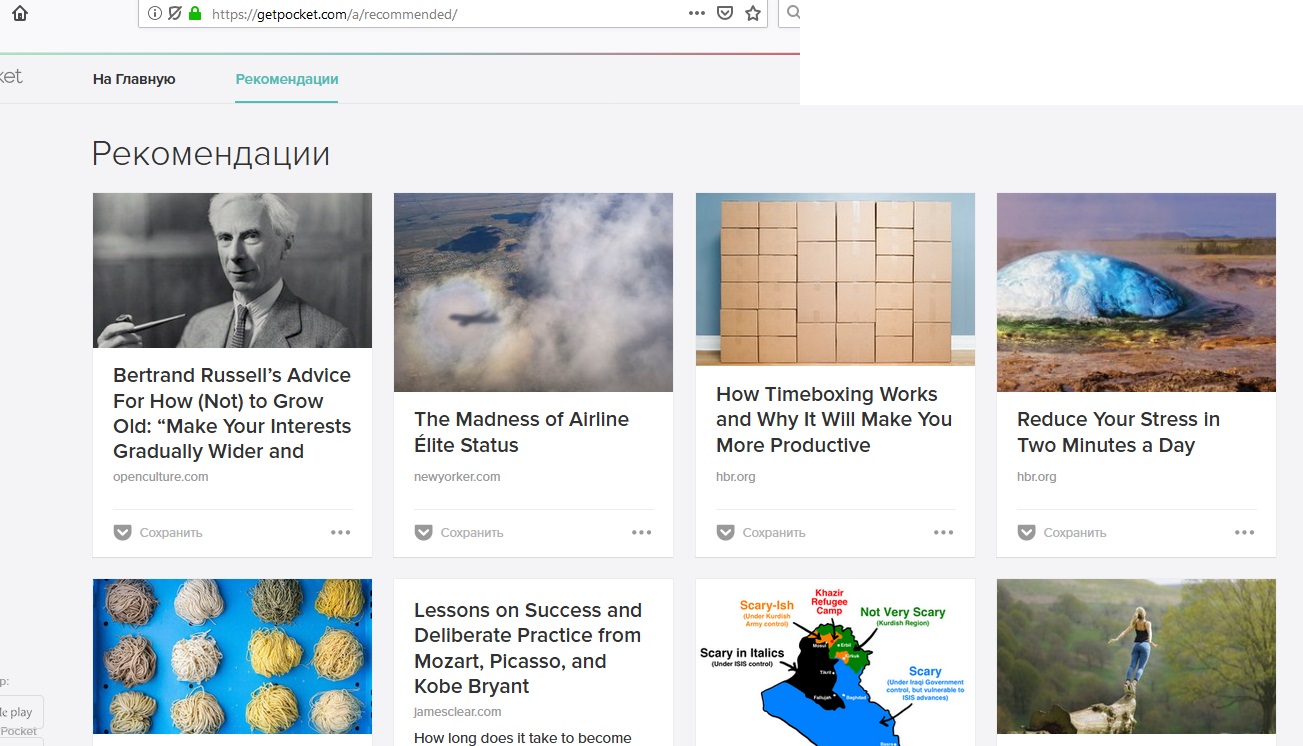1303x746 pixels.
Task: Click the 'How long does it take to become' excerpt
Action: pos(523,738)
